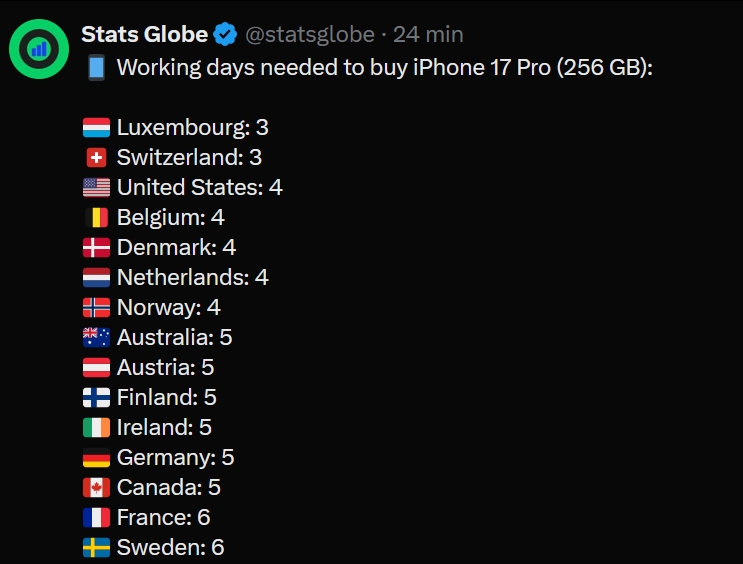Click the tweet headline about iPhone 17 Pro

click(384, 68)
